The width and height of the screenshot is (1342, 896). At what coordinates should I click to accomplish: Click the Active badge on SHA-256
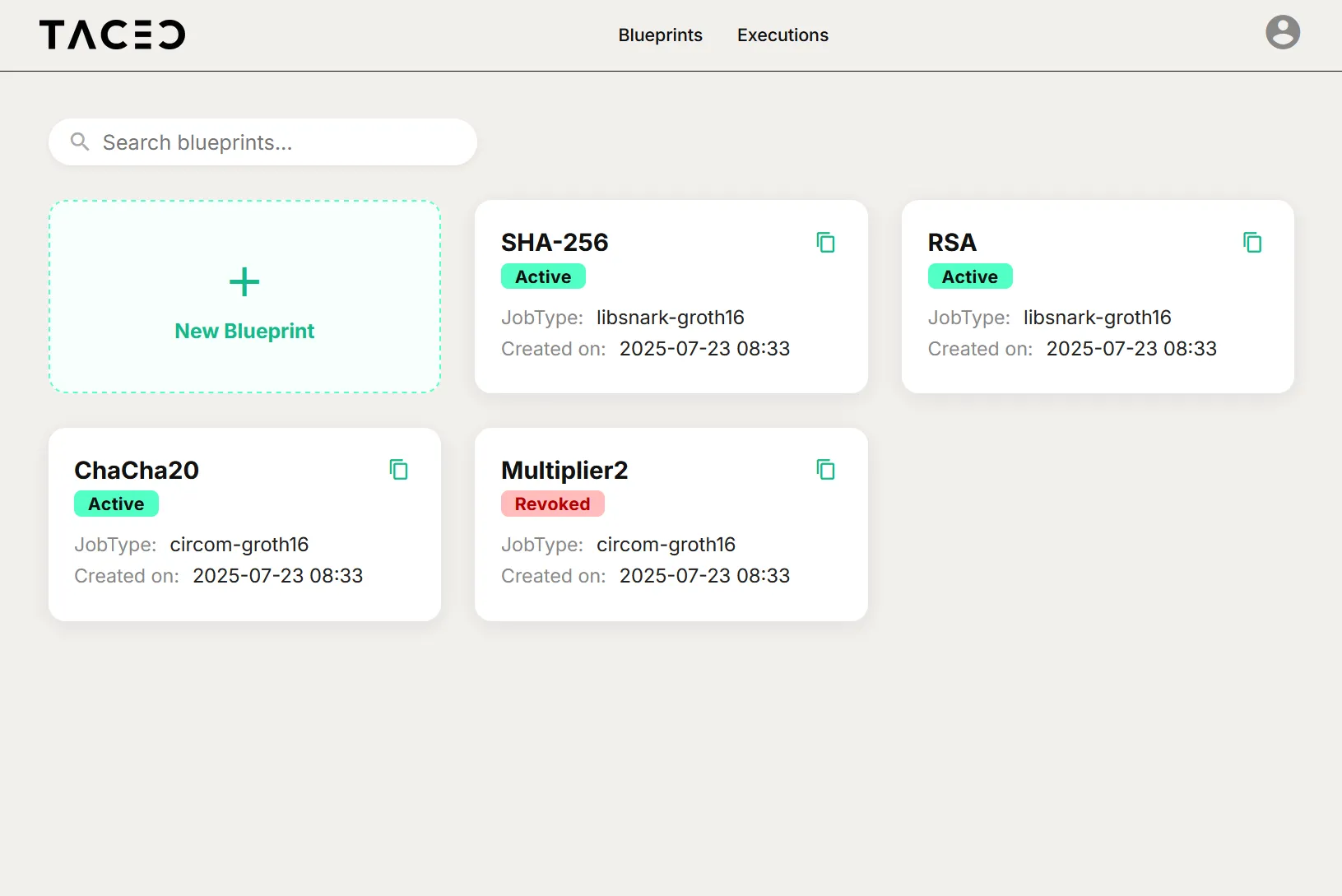pyautogui.click(x=543, y=276)
